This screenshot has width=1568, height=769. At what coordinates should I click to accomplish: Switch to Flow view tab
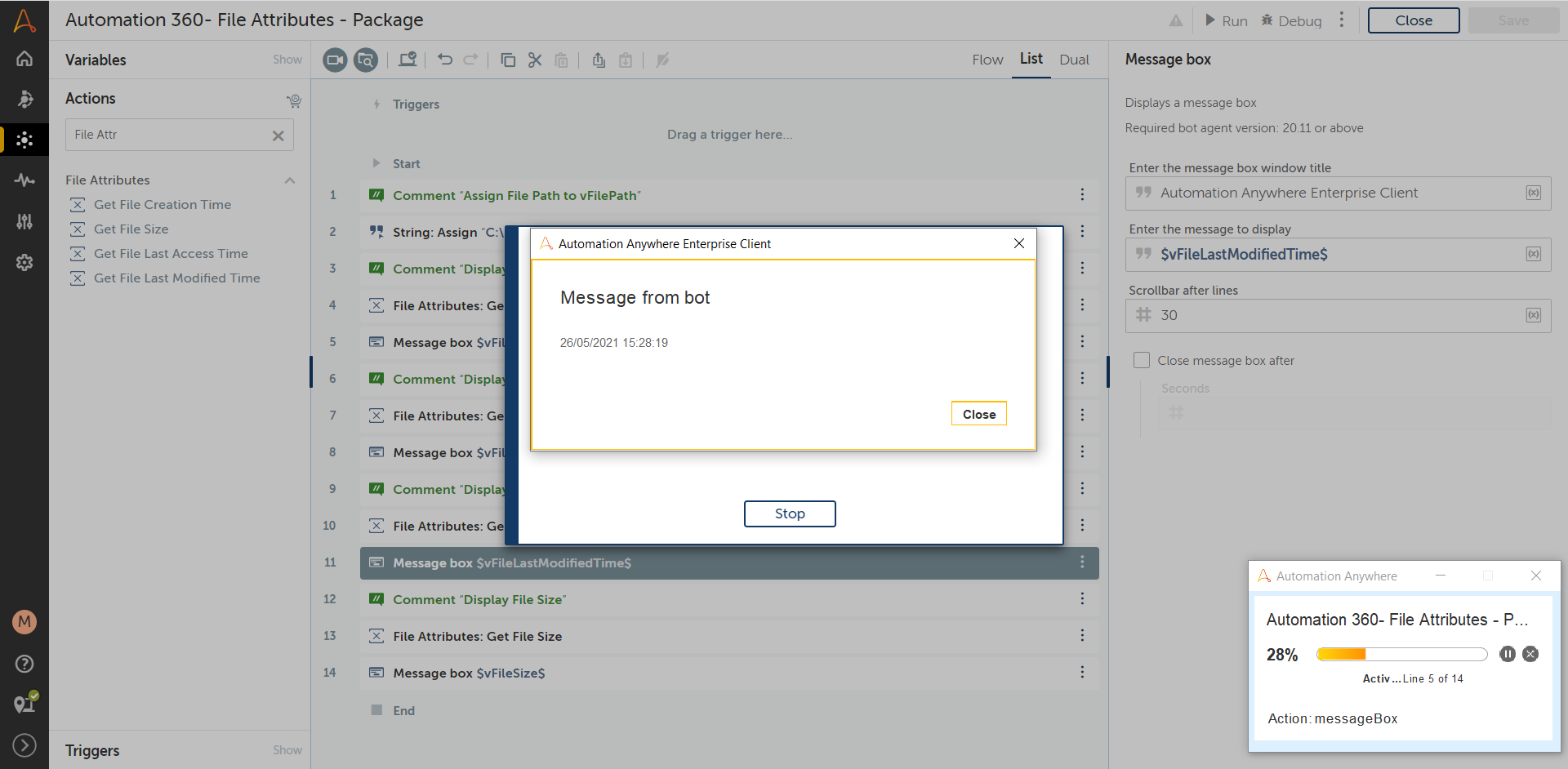987,60
